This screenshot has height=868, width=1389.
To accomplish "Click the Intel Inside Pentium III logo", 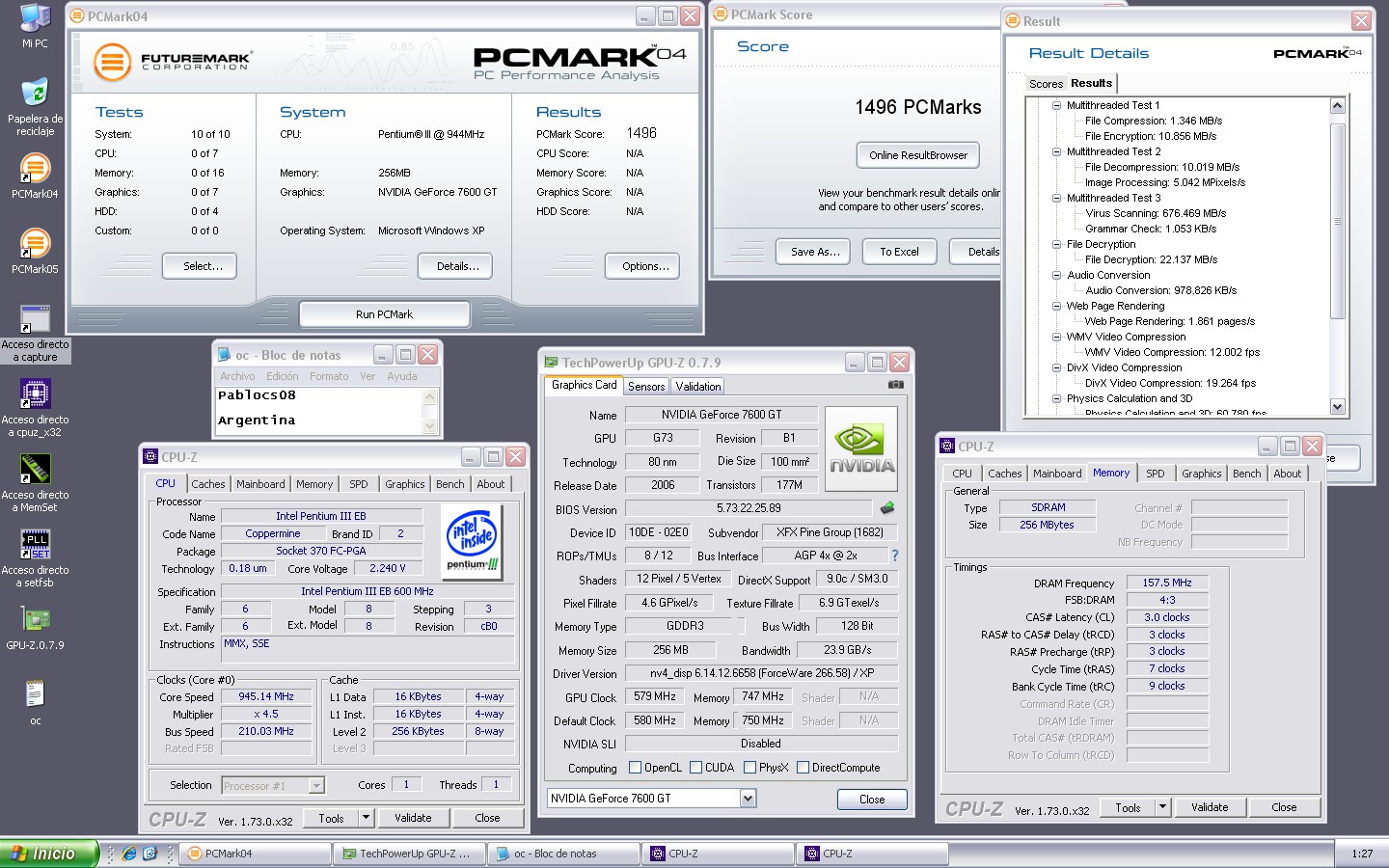I will [472, 543].
